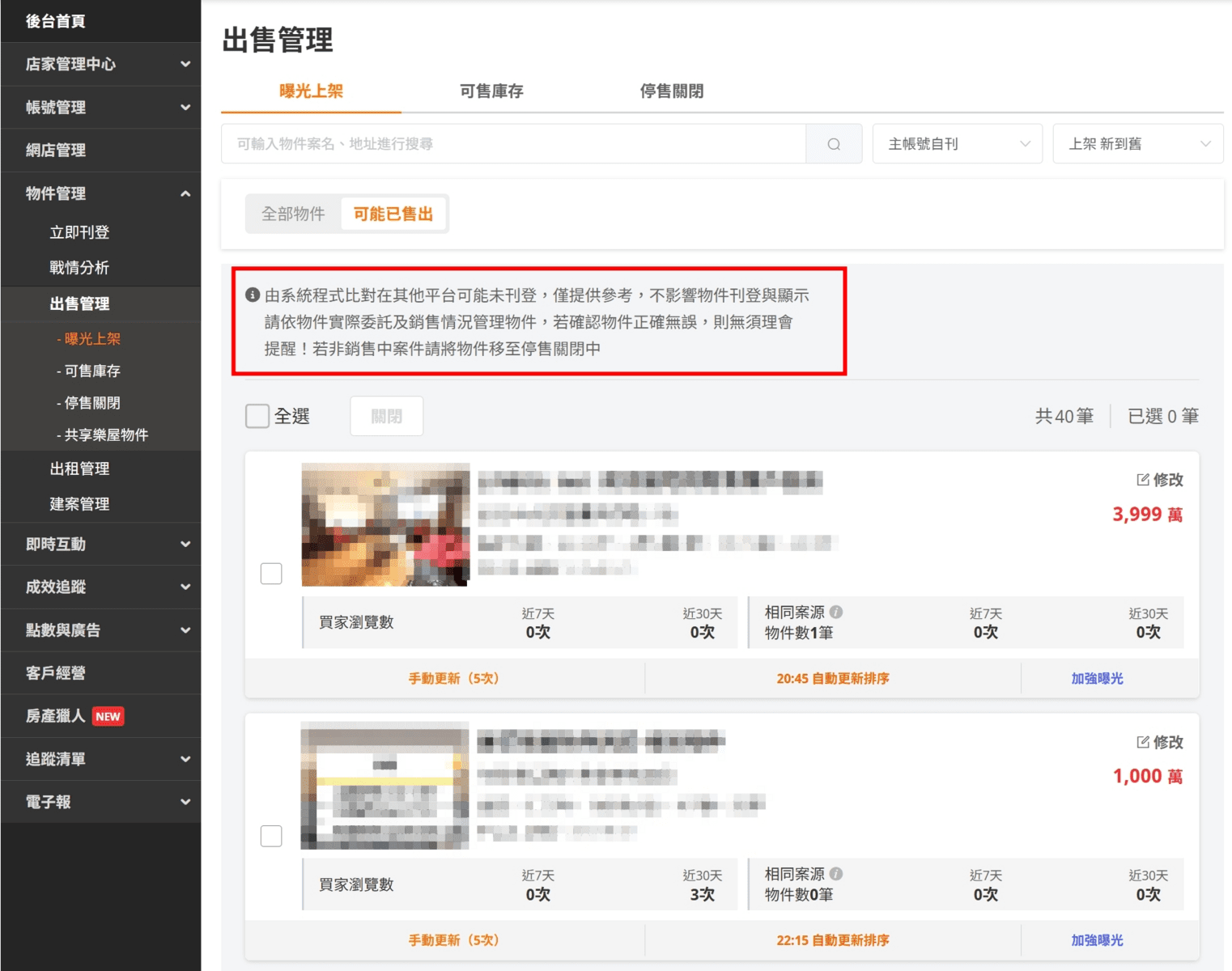
Task: Check the box for the 1,000 萬 listing
Action: tap(271, 836)
